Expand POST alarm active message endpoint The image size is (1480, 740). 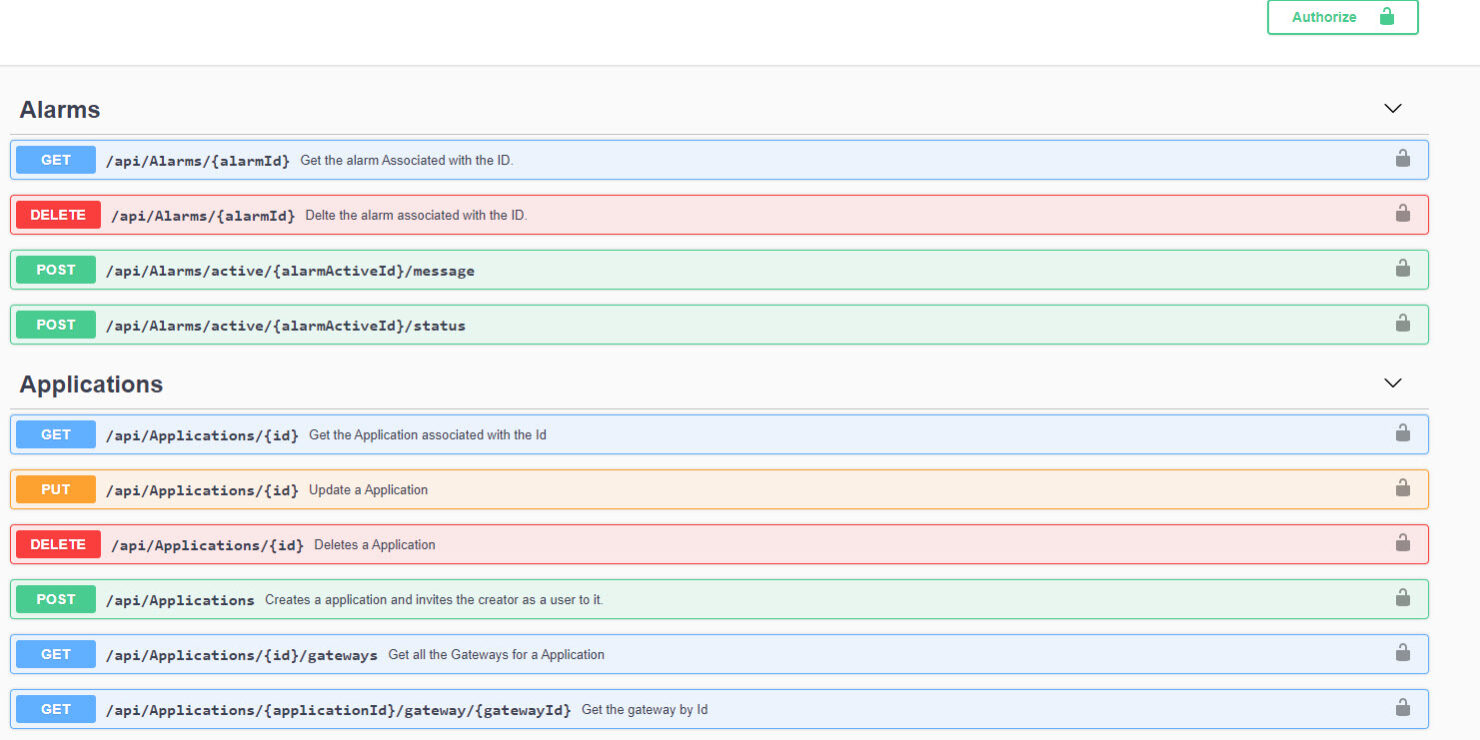(x=290, y=271)
